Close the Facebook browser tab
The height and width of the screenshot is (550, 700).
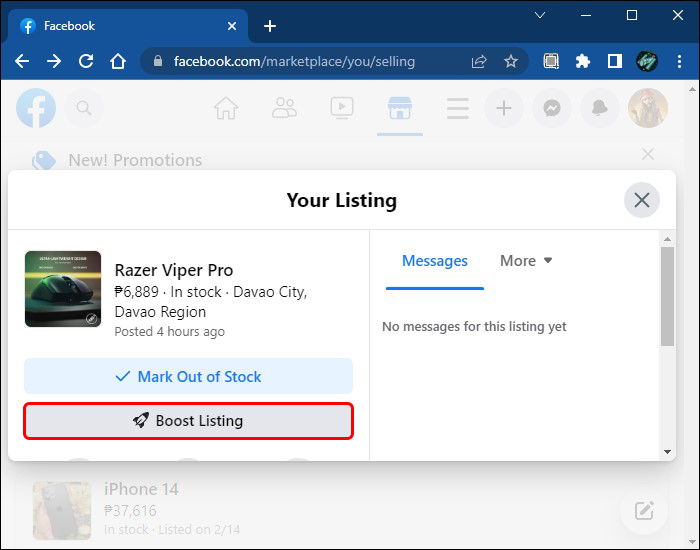pyautogui.click(x=232, y=26)
